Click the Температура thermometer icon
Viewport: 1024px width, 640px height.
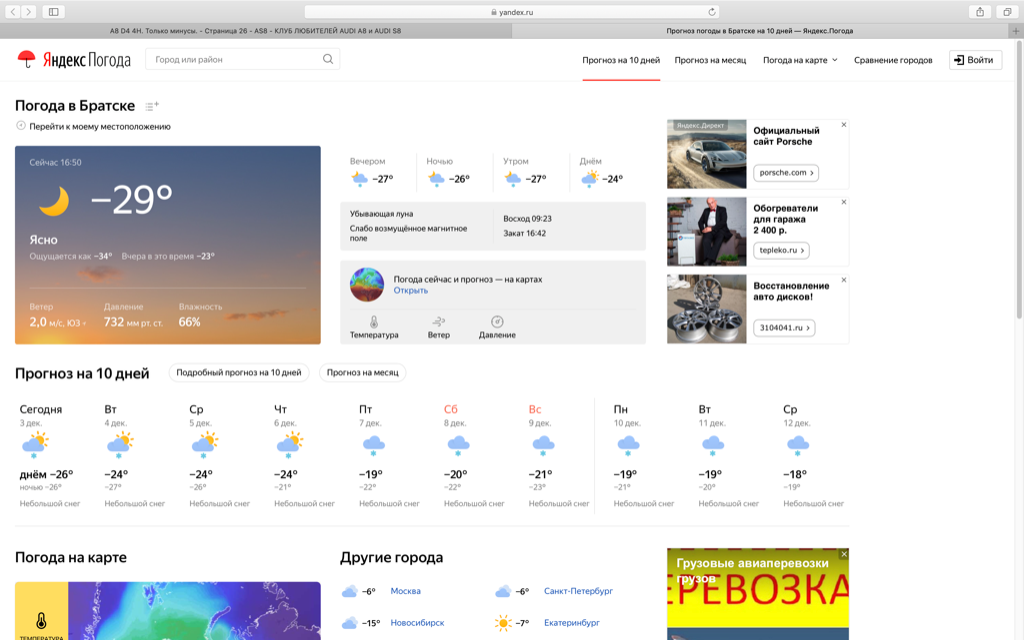coord(374,322)
